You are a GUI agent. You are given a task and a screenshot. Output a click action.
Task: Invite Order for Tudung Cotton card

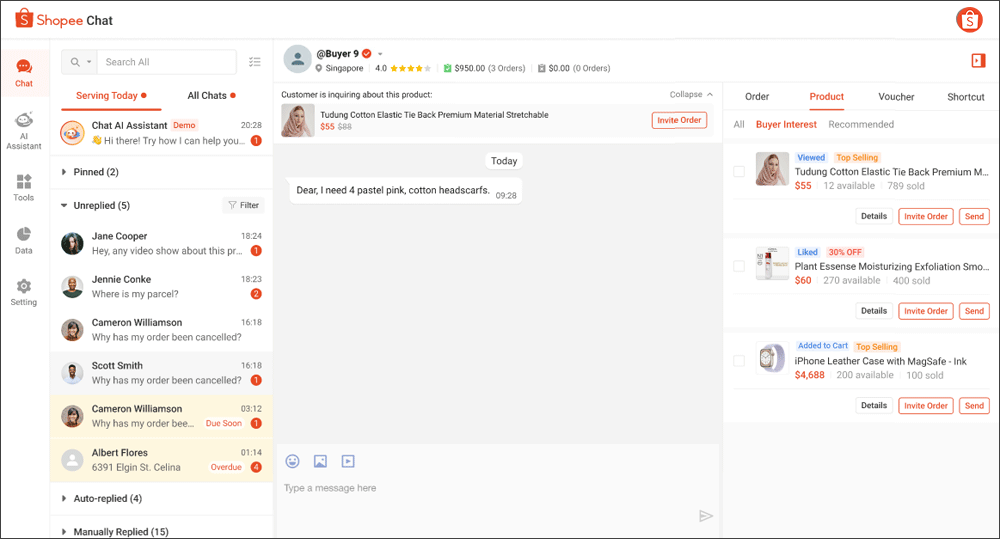pyautogui.click(x=926, y=216)
